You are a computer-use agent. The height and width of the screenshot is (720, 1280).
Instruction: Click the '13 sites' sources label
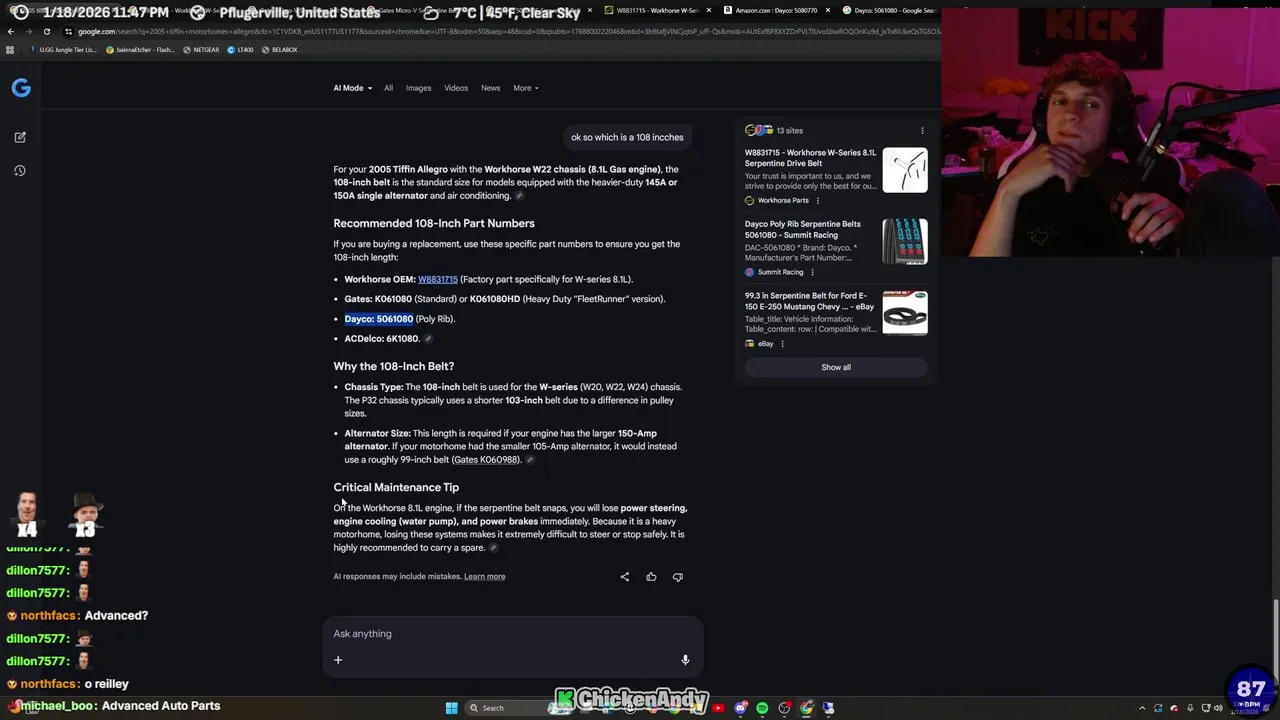[x=790, y=130]
